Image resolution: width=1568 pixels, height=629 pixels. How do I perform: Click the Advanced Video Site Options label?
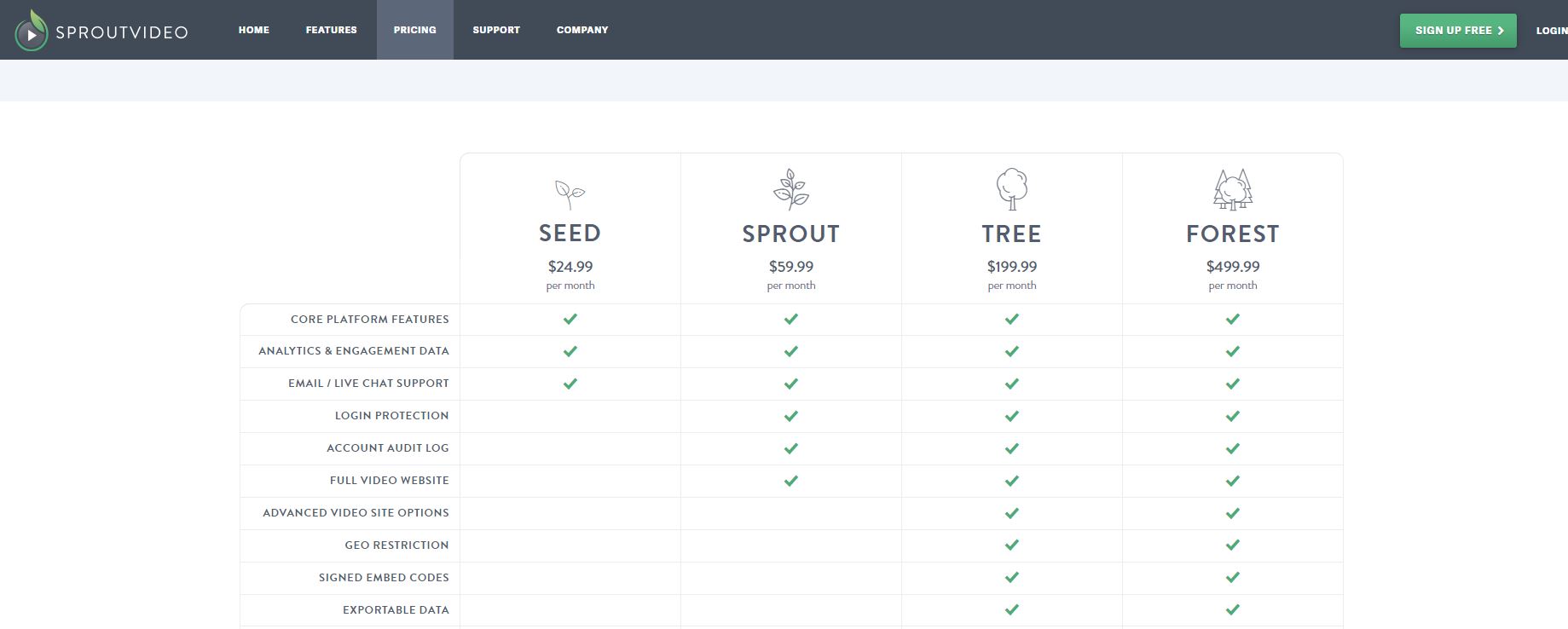coord(356,513)
